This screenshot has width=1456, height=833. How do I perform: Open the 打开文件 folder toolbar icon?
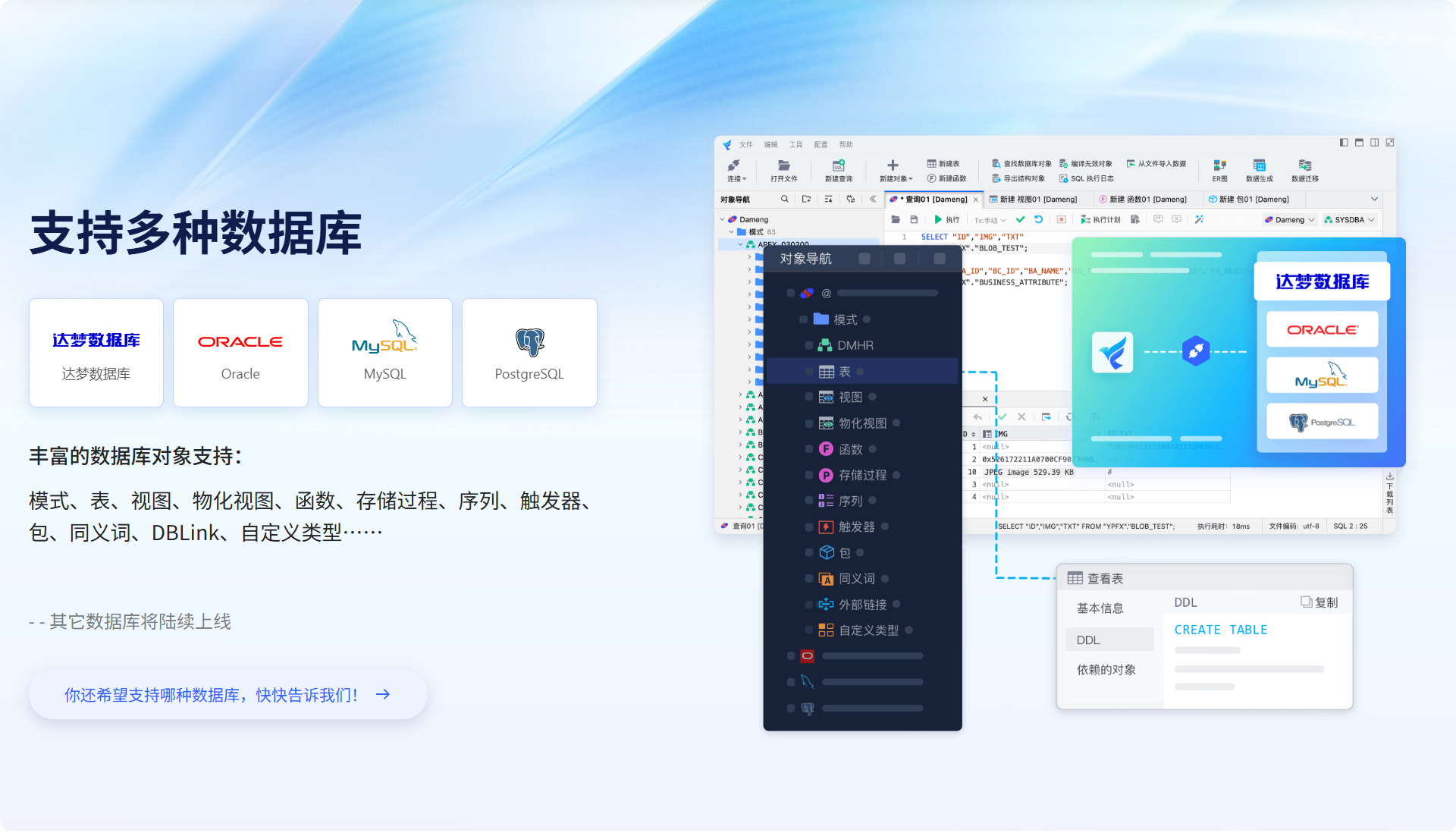784,165
